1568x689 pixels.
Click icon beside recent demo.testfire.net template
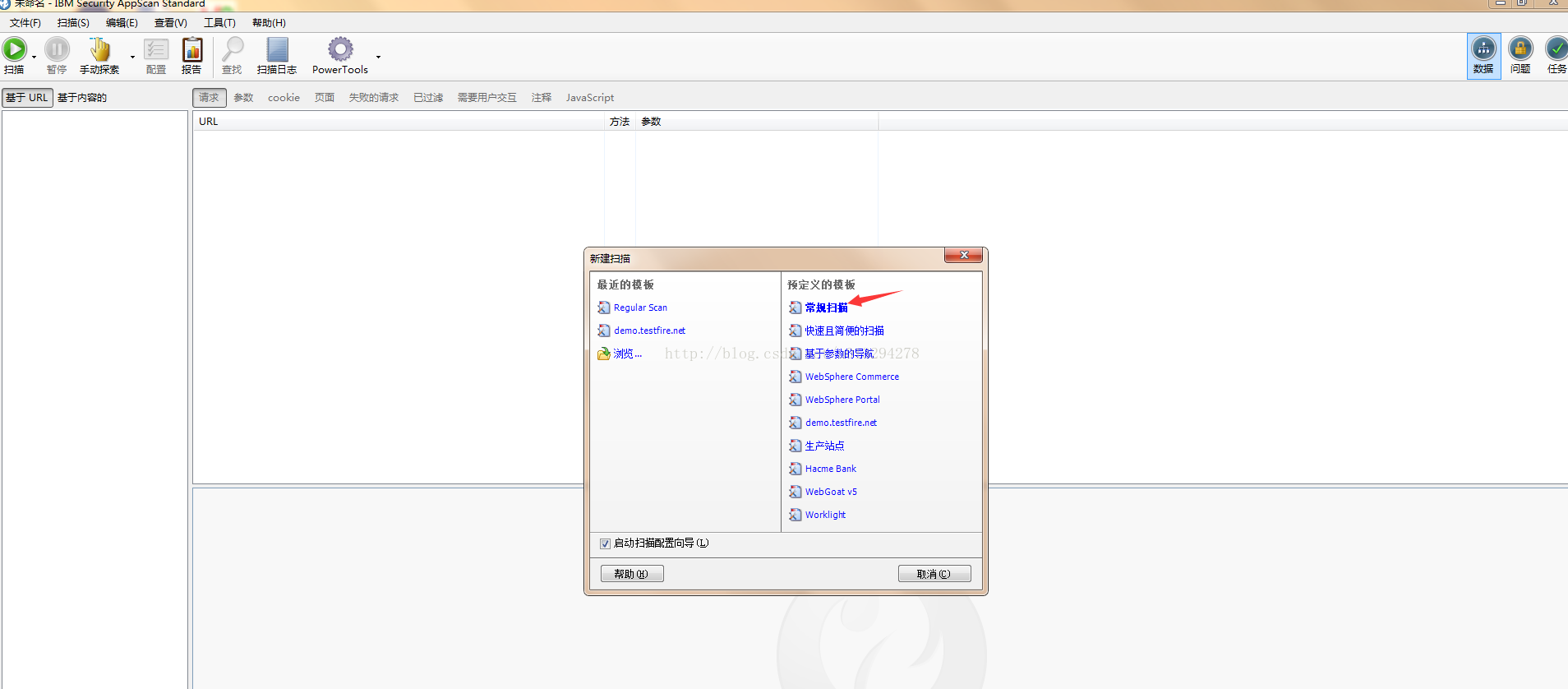(x=604, y=331)
